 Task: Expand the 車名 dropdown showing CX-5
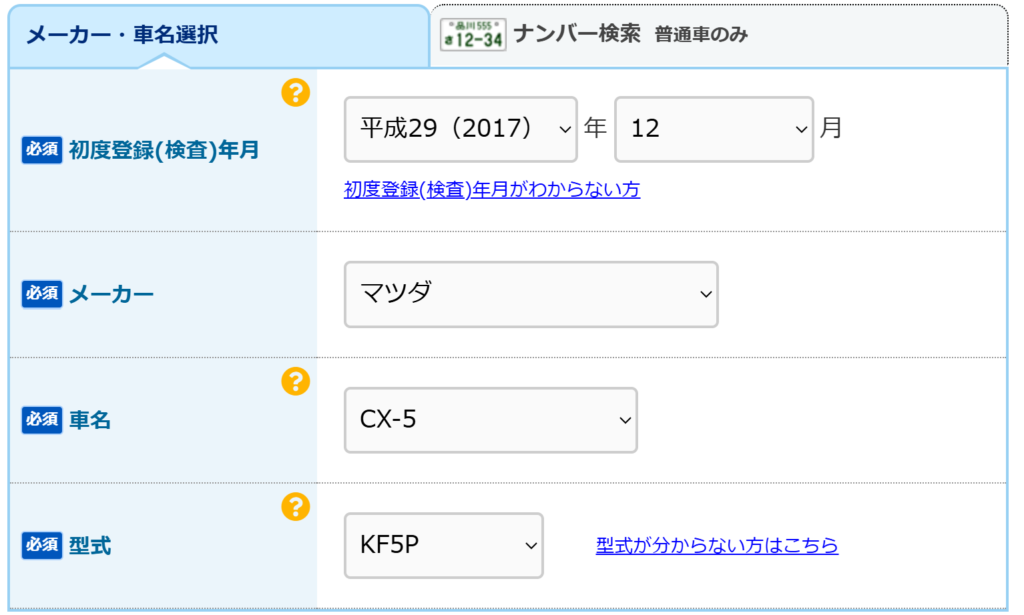tap(490, 420)
